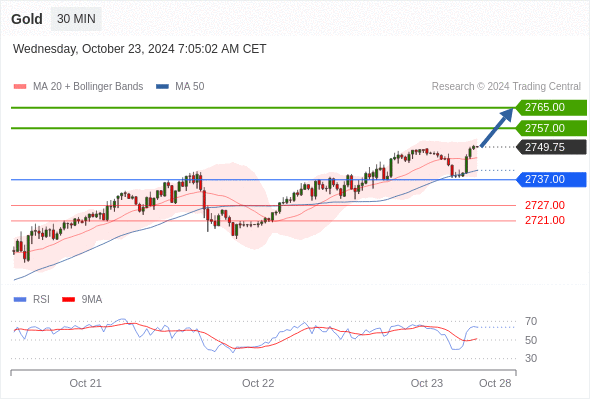Click the red 9MA legend swatch
Image resolution: width=590 pixels, height=400 pixels.
coord(68,300)
